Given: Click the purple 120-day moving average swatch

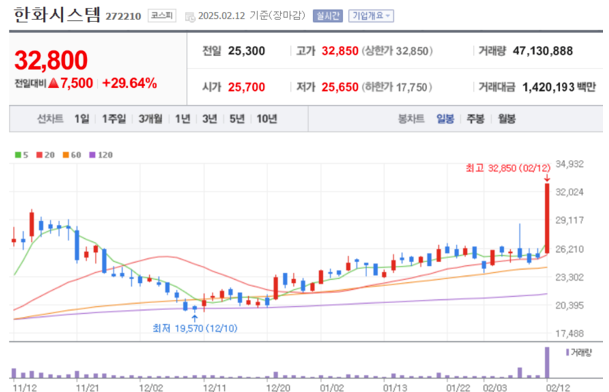Looking at the screenshot, I should [x=92, y=155].
